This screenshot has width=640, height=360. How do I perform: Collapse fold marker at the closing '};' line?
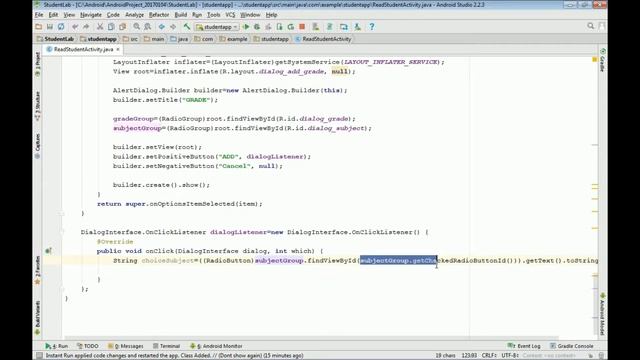(62, 289)
